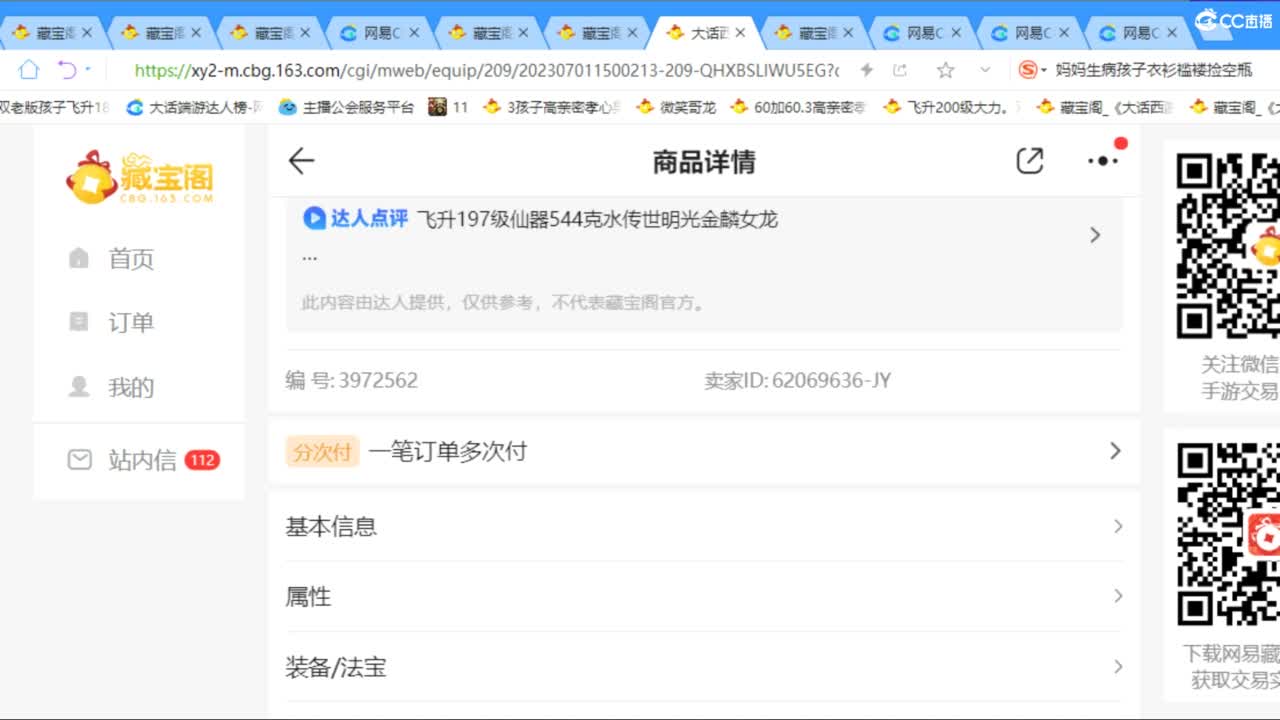Open the 双老版孩子飞升18 bookmark

click(55, 107)
